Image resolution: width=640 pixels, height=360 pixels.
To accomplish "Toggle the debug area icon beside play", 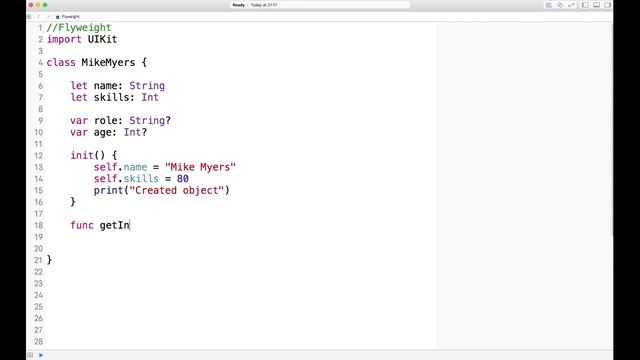I will pyautogui.click(x=30, y=355).
